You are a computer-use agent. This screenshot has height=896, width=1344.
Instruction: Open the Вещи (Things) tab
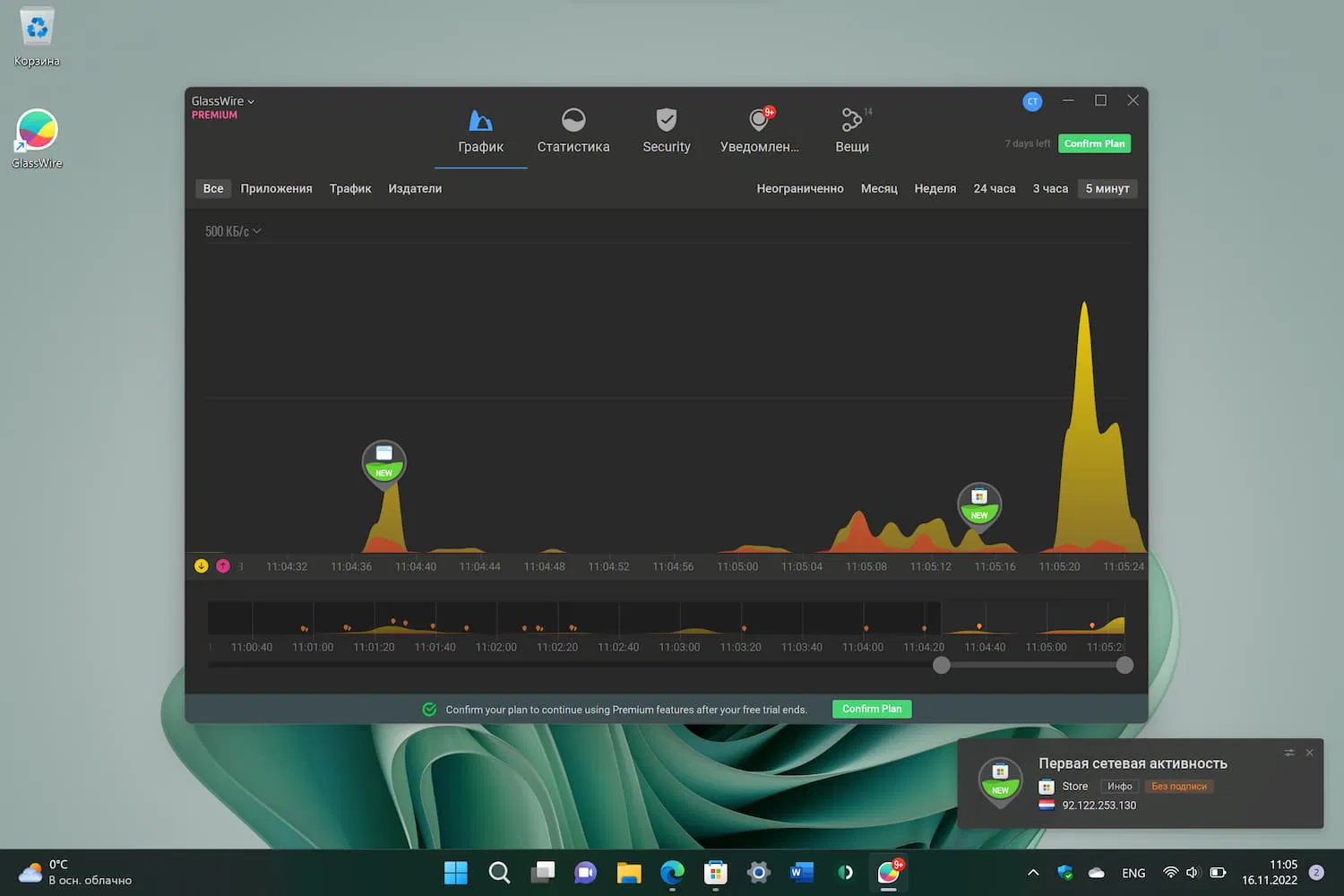852,131
